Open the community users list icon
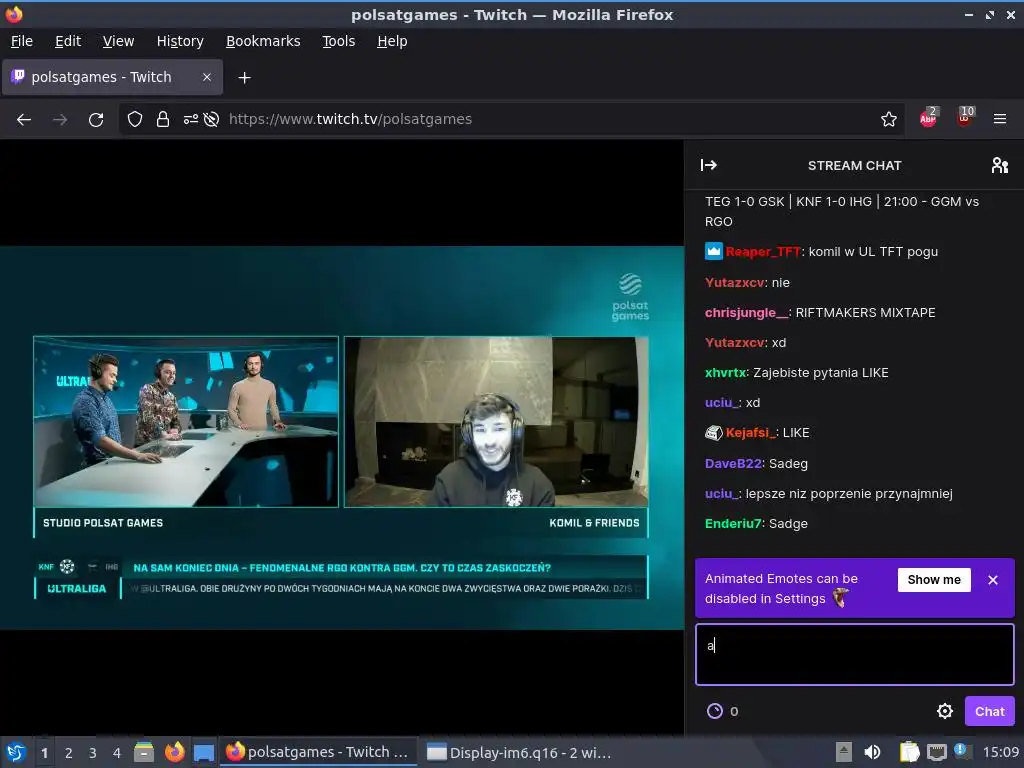This screenshot has height=768, width=1024. point(999,165)
